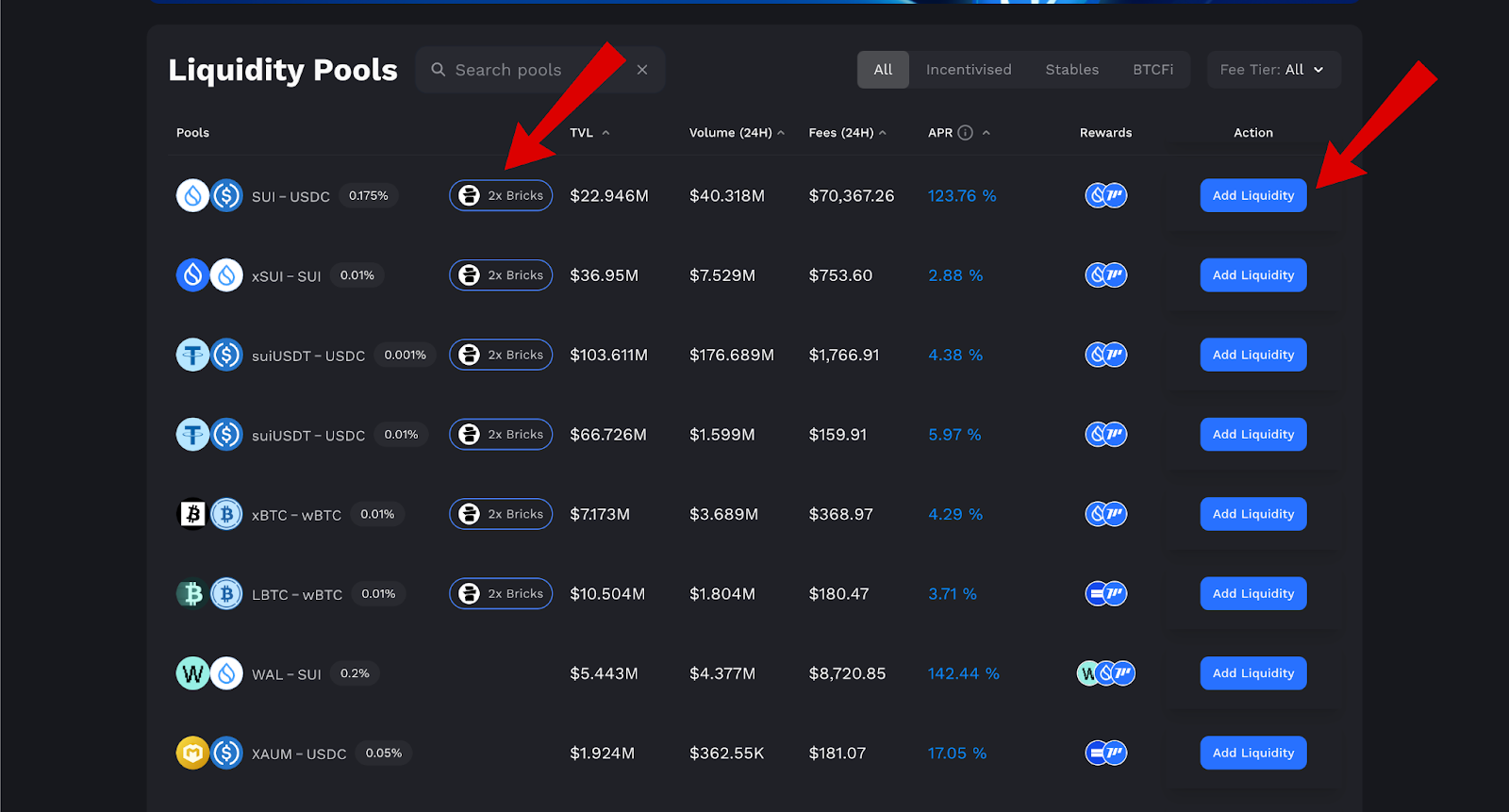Click the $176.689M volume value
Viewport: 1509px width, 812px height.
point(732,355)
